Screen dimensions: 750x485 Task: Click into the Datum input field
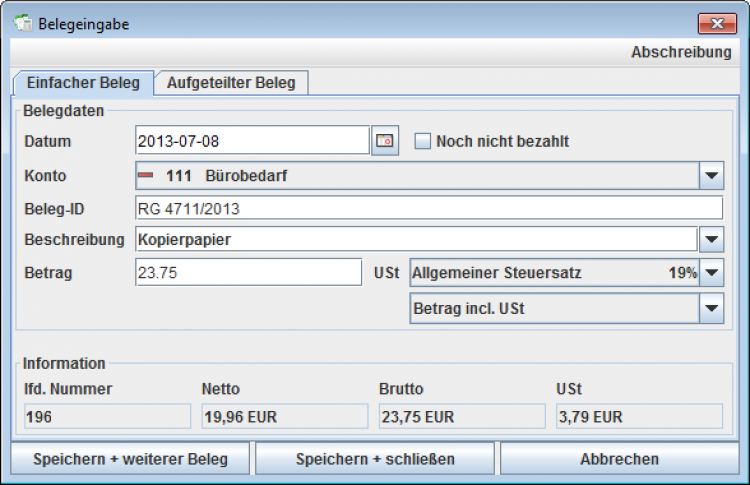point(251,141)
